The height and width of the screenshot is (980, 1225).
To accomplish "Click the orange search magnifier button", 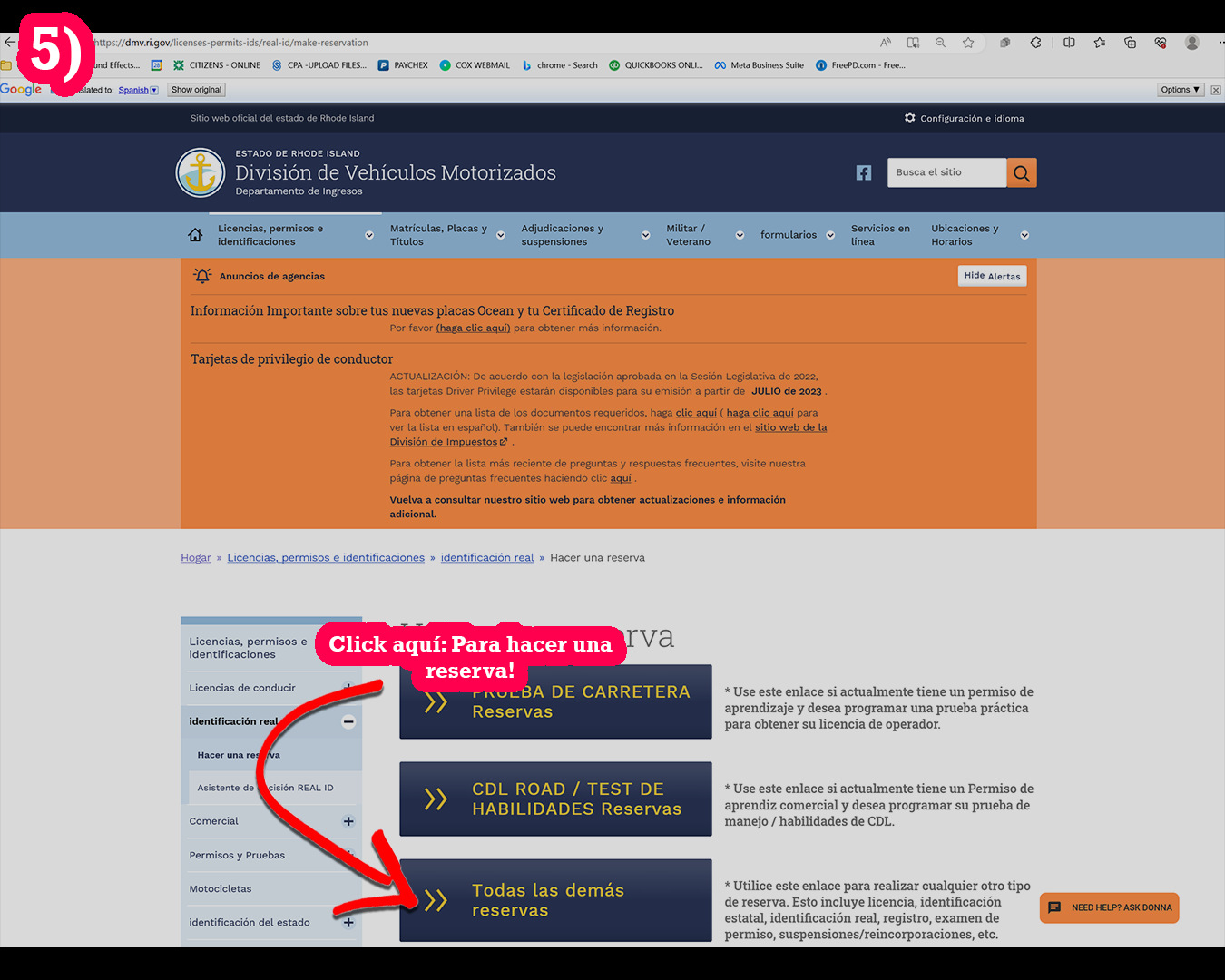I will click(1022, 172).
